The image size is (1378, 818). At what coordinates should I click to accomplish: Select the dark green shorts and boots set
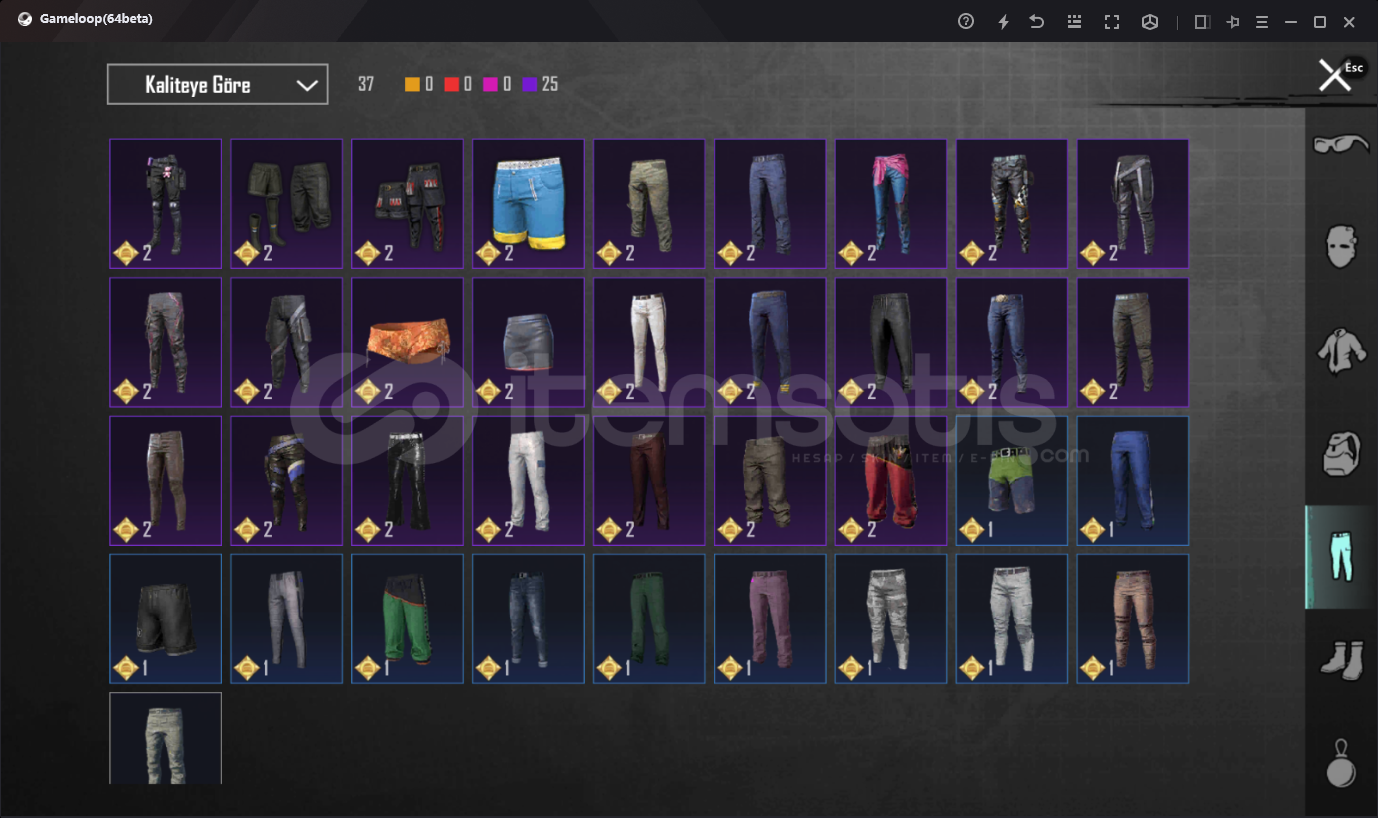click(x=286, y=204)
